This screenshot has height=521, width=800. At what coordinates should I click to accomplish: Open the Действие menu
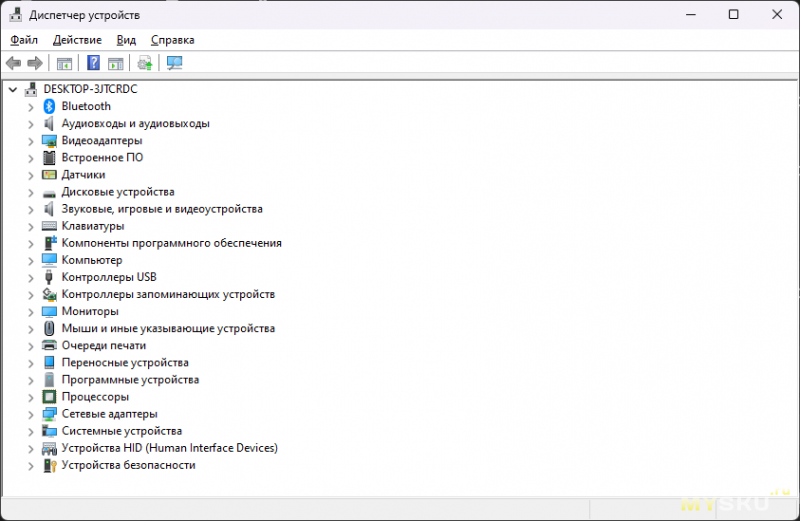77,40
